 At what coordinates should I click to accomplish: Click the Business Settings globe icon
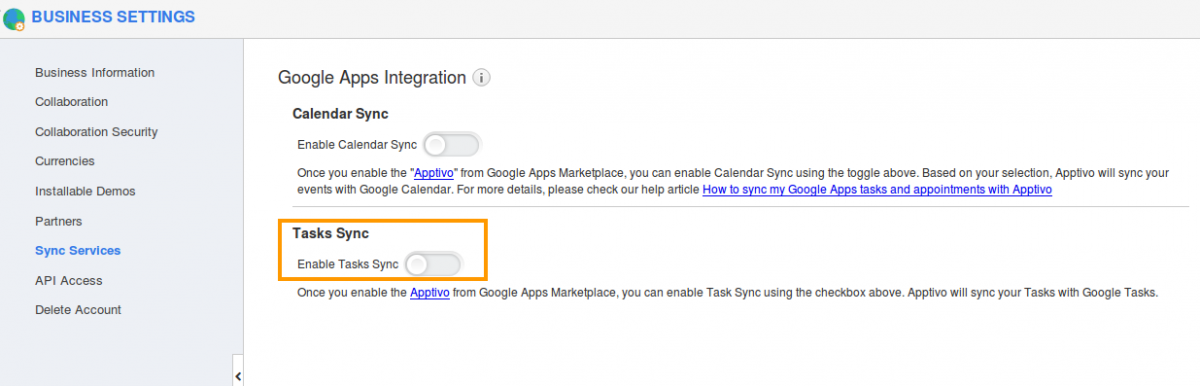click(x=14, y=19)
